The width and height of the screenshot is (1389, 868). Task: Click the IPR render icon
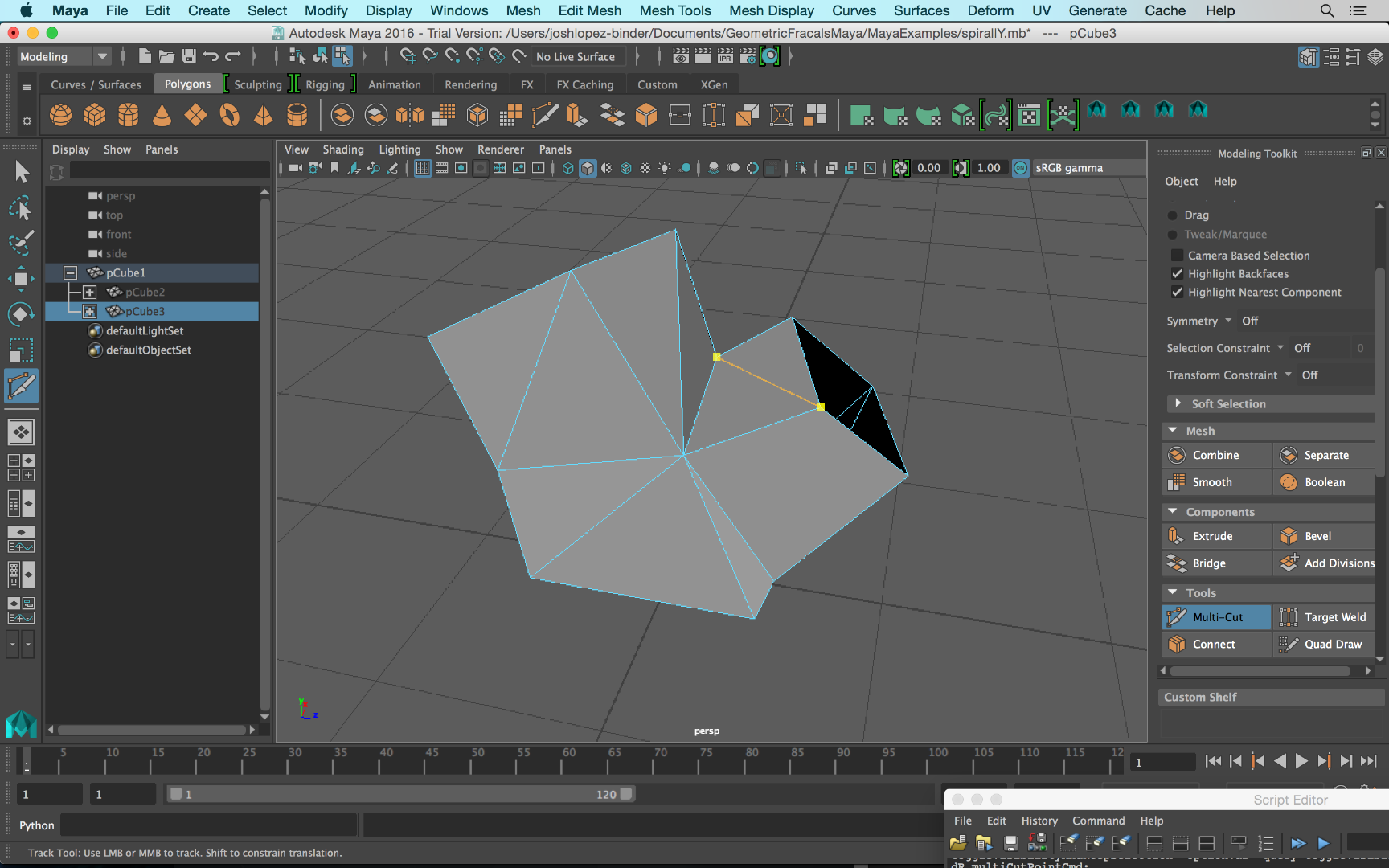[725, 56]
